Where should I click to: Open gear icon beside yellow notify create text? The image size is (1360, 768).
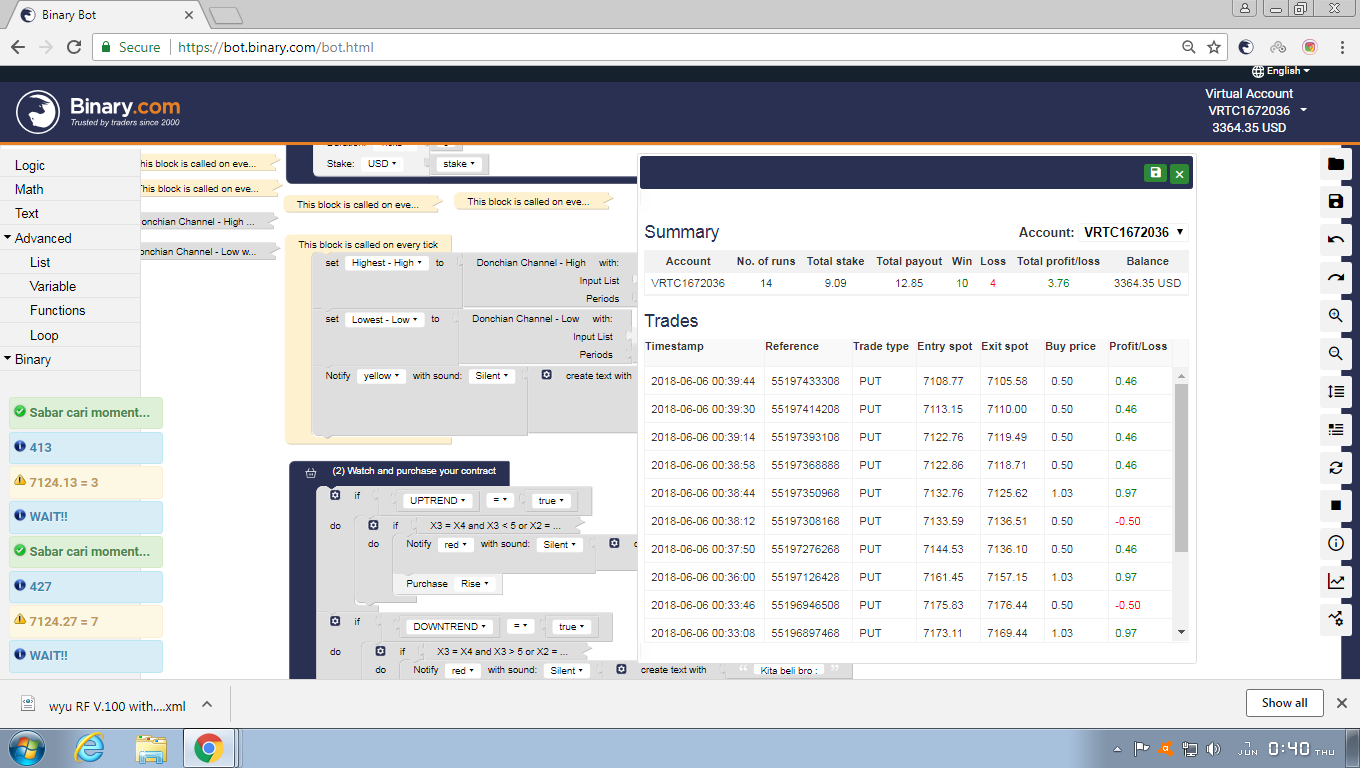coord(546,375)
